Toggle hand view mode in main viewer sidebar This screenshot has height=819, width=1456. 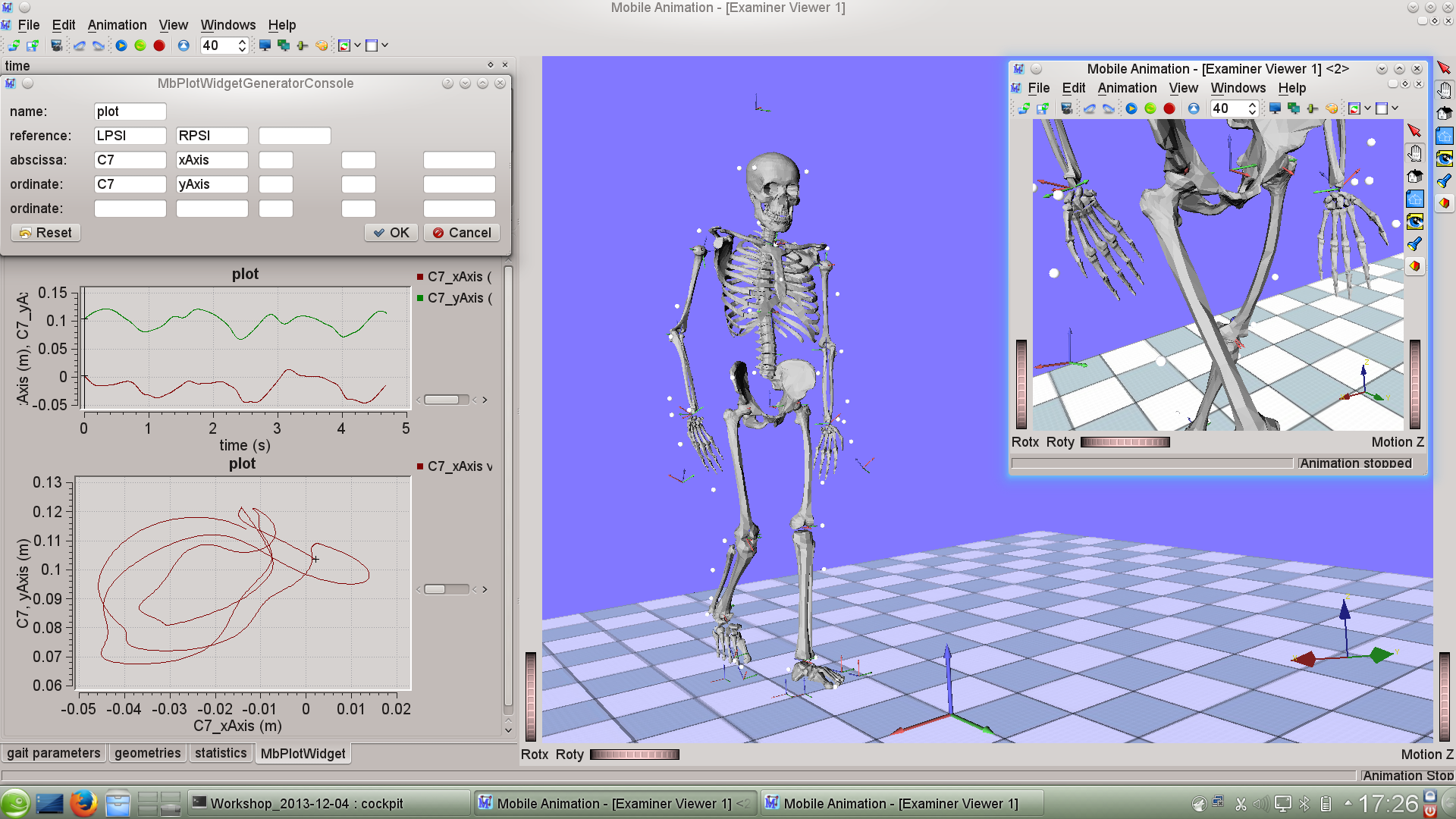(x=1444, y=90)
